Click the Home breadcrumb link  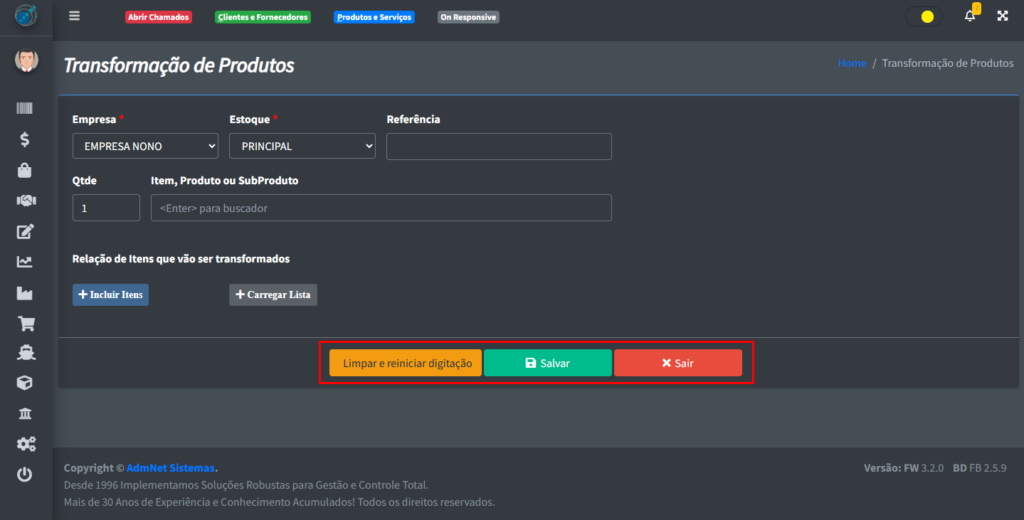tap(852, 63)
